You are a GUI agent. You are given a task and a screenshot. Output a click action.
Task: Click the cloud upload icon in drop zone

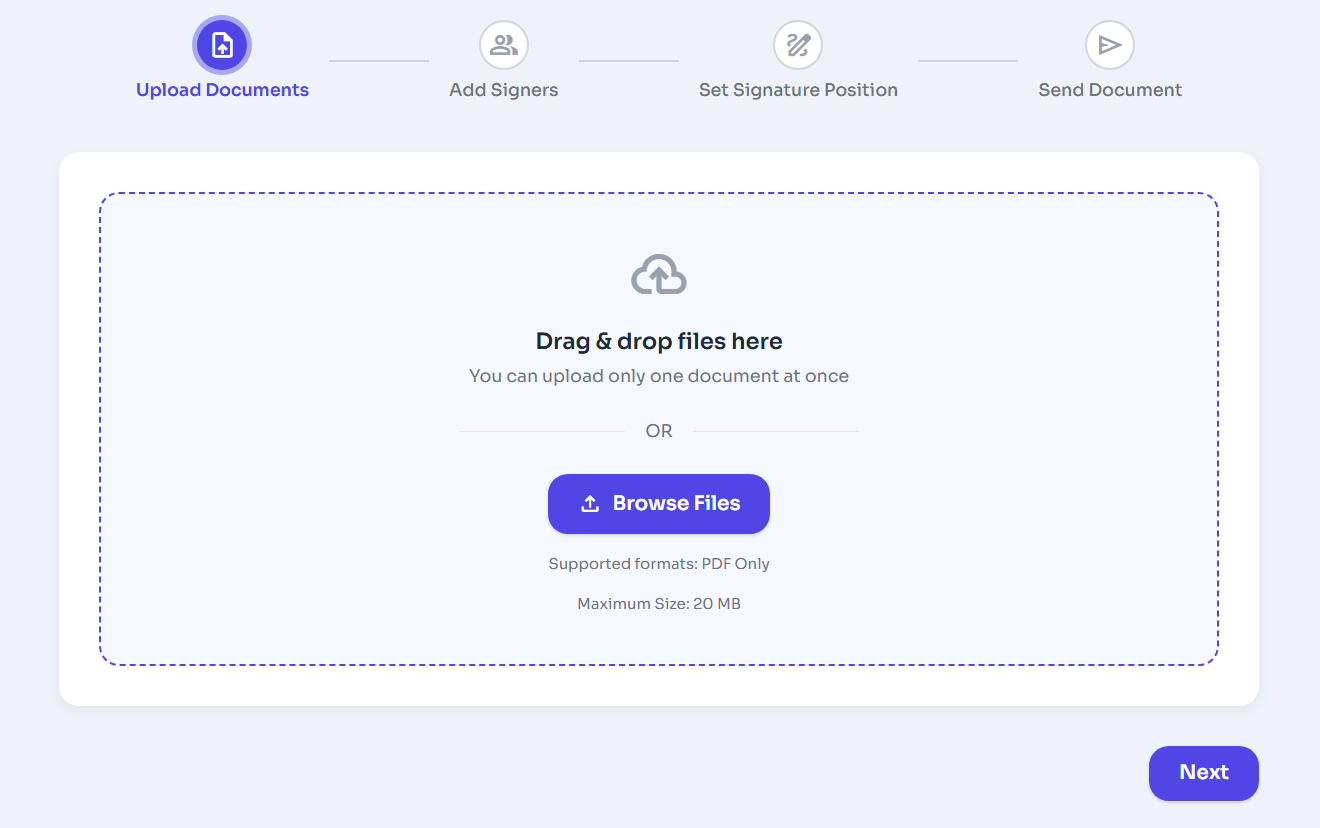(x=659, y=275)
